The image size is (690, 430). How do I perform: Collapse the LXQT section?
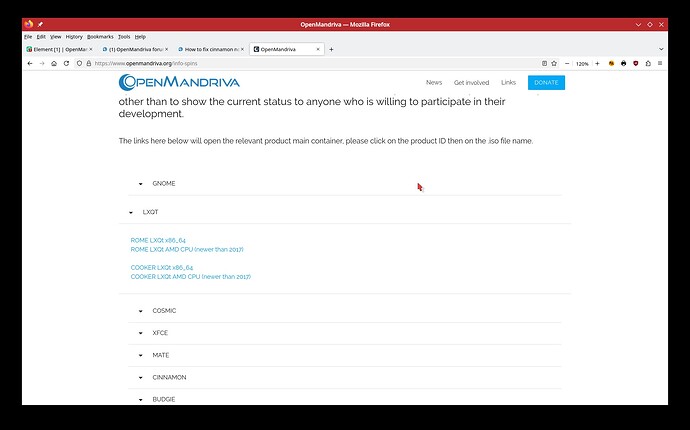coord(345,212)
